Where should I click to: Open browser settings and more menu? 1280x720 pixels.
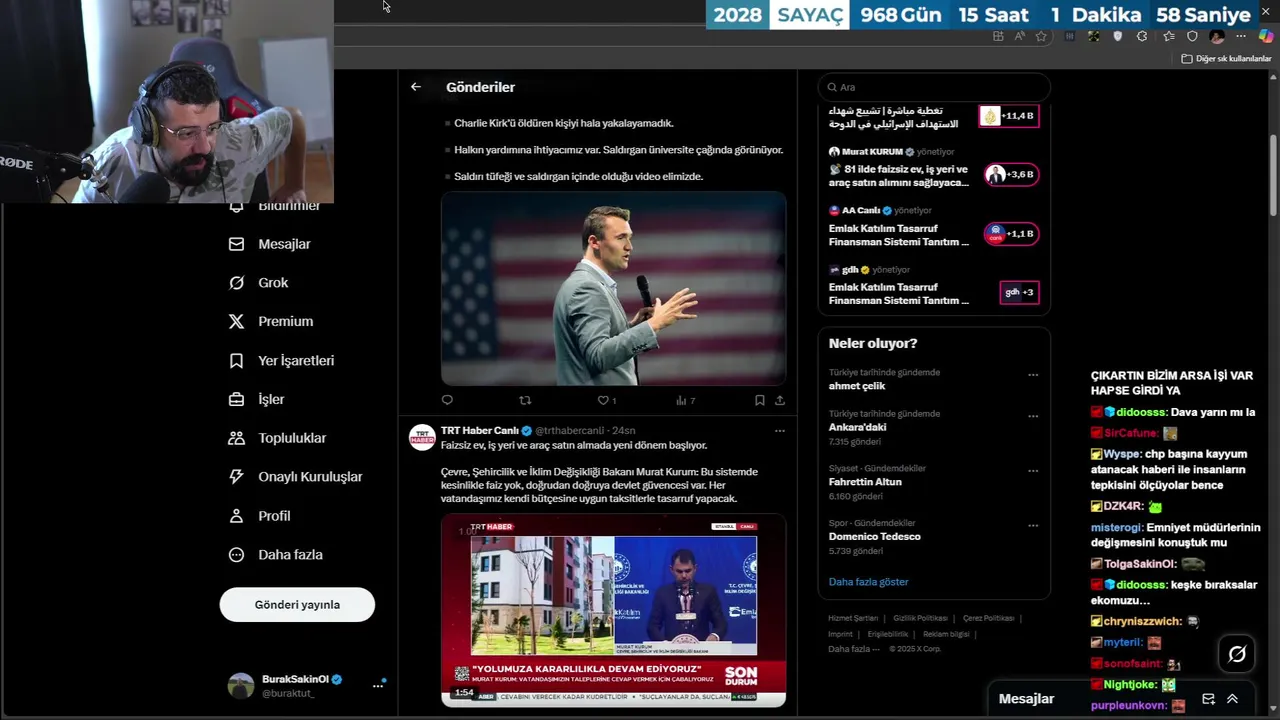coord(1241,36)
